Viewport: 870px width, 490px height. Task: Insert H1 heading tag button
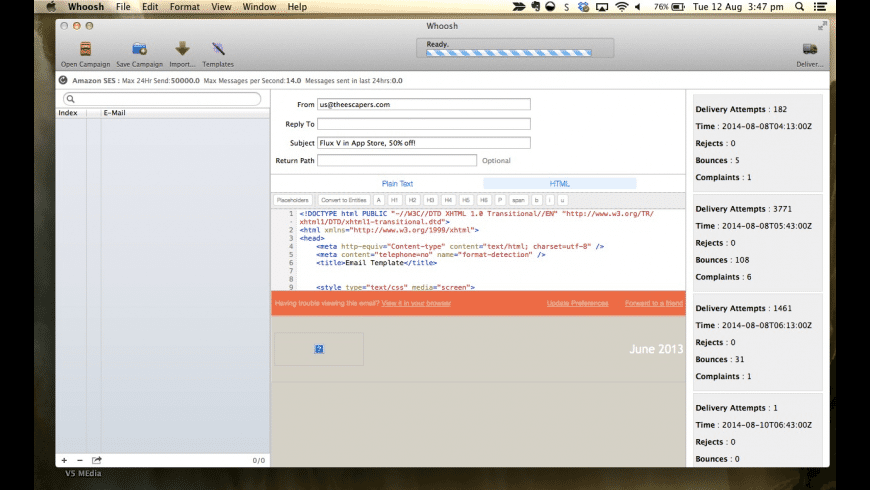[x=394, y=200]
